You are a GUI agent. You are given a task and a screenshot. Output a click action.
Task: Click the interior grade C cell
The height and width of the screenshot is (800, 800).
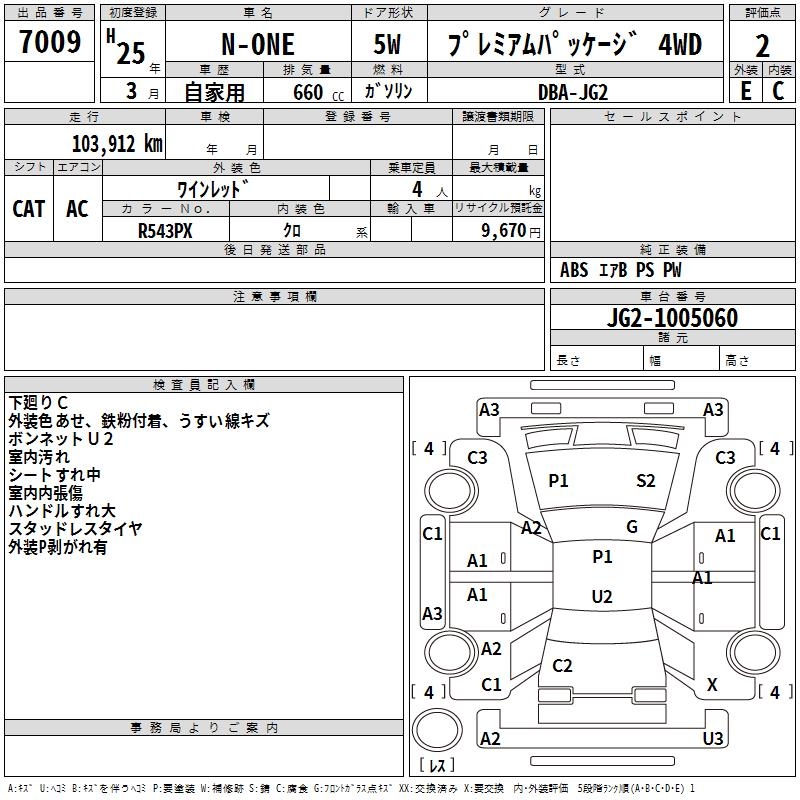[x=778, y=90]
